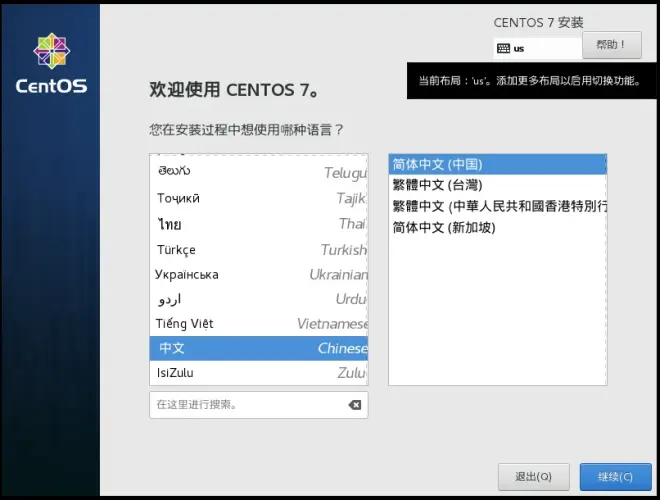Select Telugu in the language list
This screenshot has width=660, height=500.
click(x=258, y=172)
